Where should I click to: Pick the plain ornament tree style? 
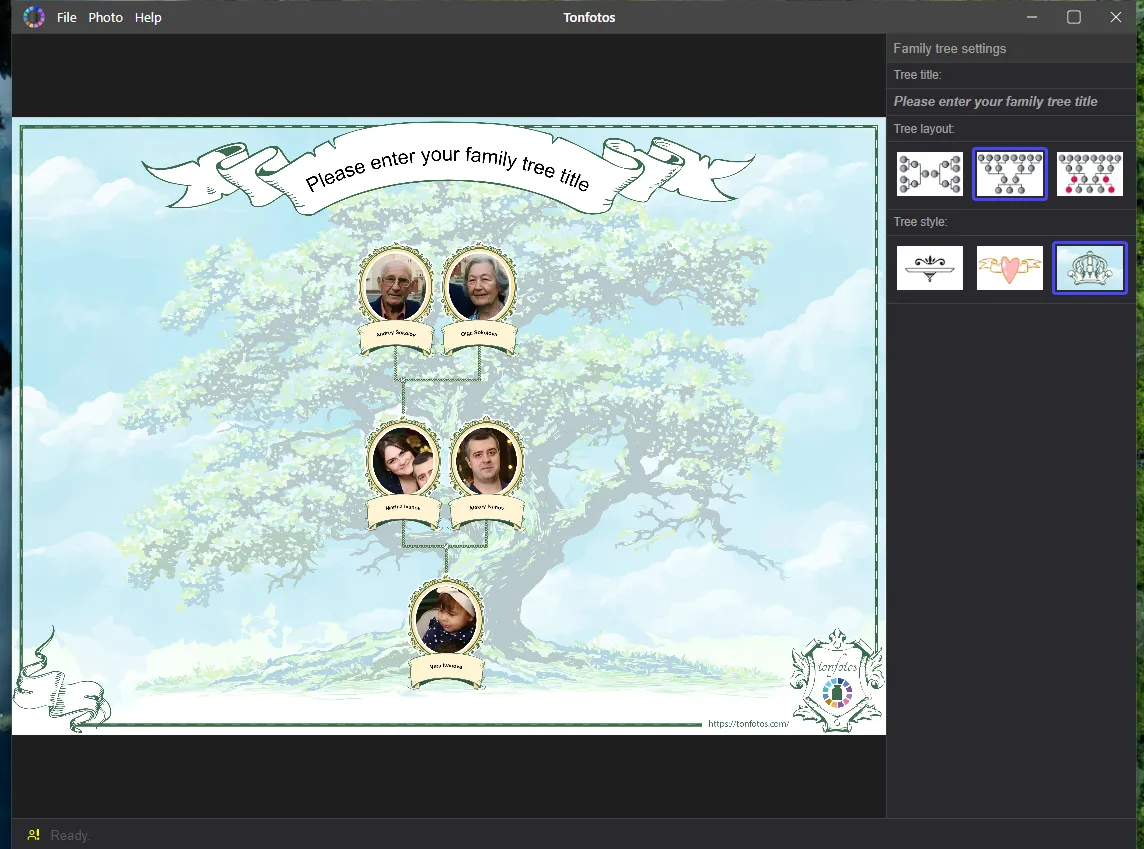[930, 268]
